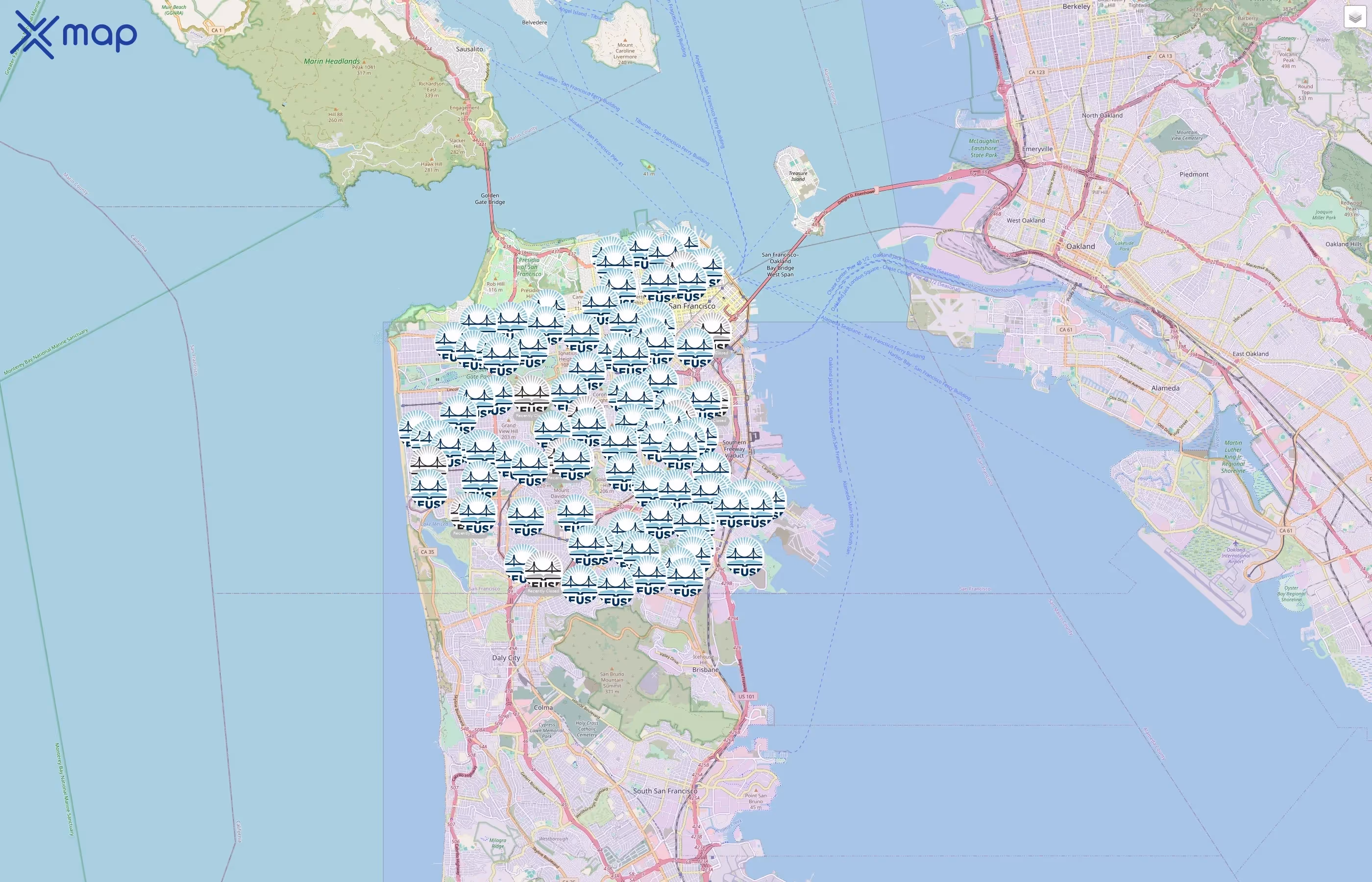Click the Brisbane label
Image resolution: width=1372 pixels, height=882 pixels.
coord(705,669)
